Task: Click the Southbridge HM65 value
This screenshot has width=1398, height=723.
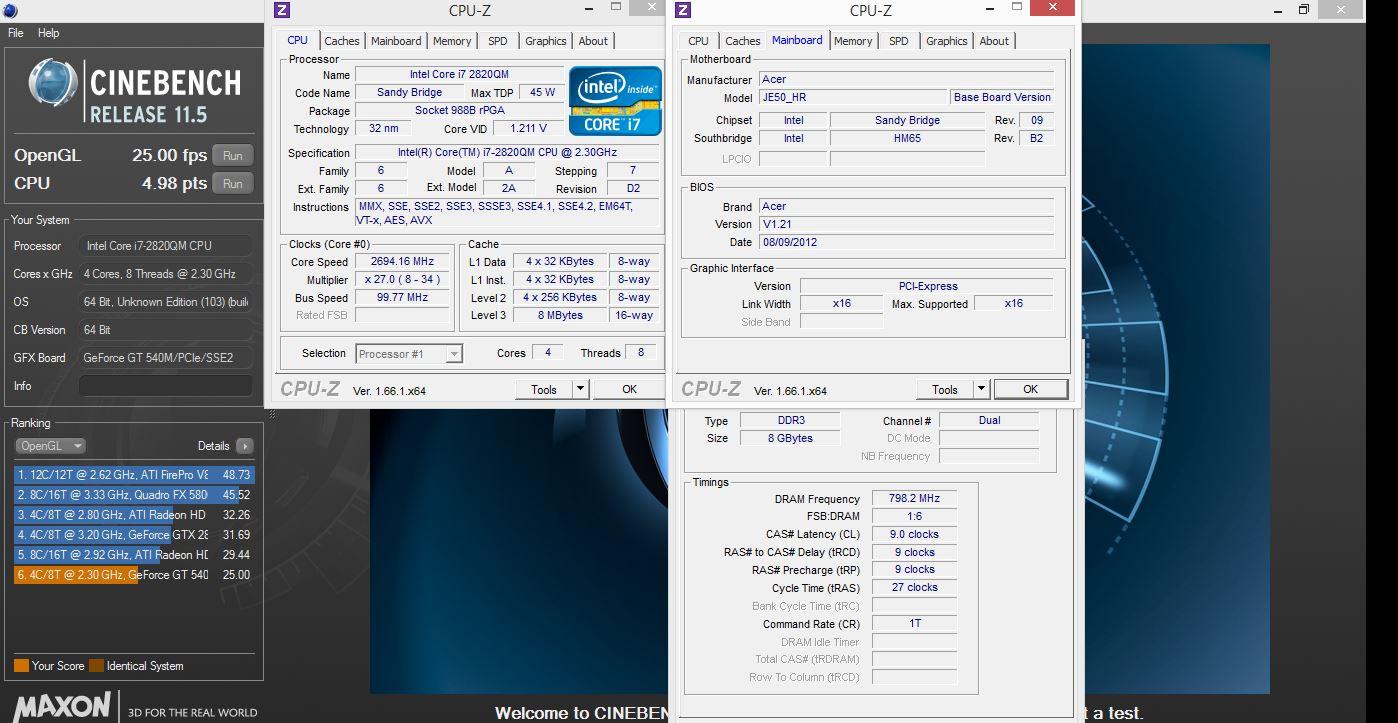Action: click(x=907, y=138)
